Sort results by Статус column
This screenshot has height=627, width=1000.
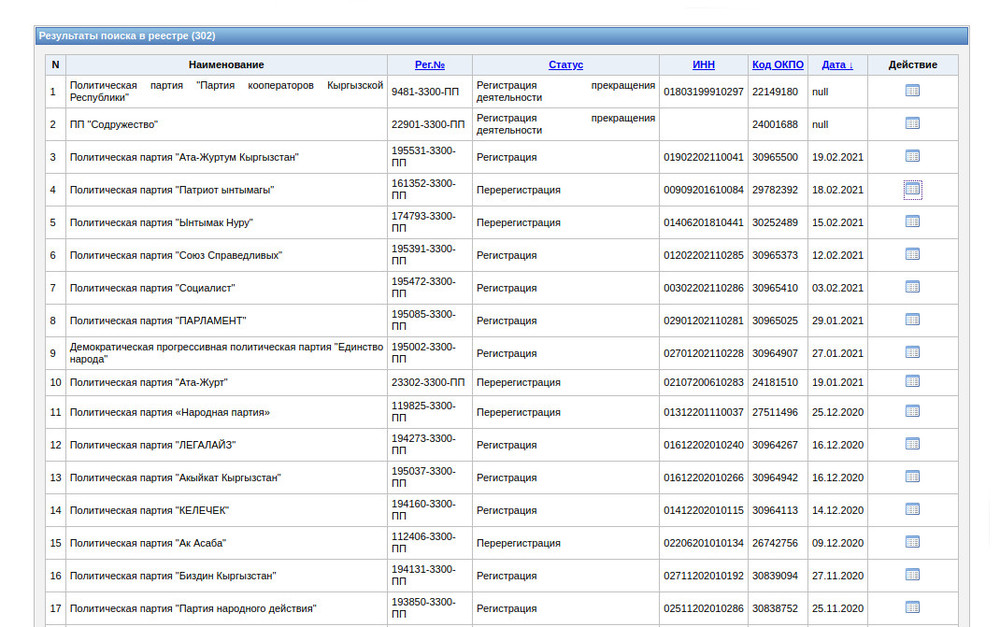(x=566, y=64)
